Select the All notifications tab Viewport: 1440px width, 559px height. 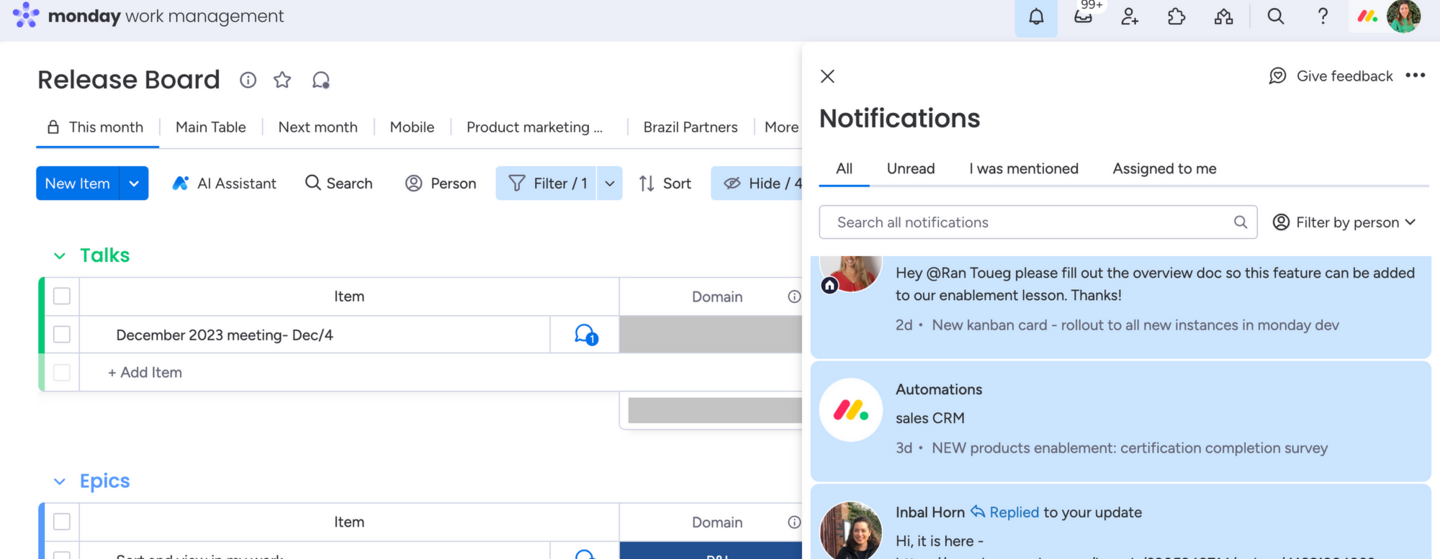(844, 169)
